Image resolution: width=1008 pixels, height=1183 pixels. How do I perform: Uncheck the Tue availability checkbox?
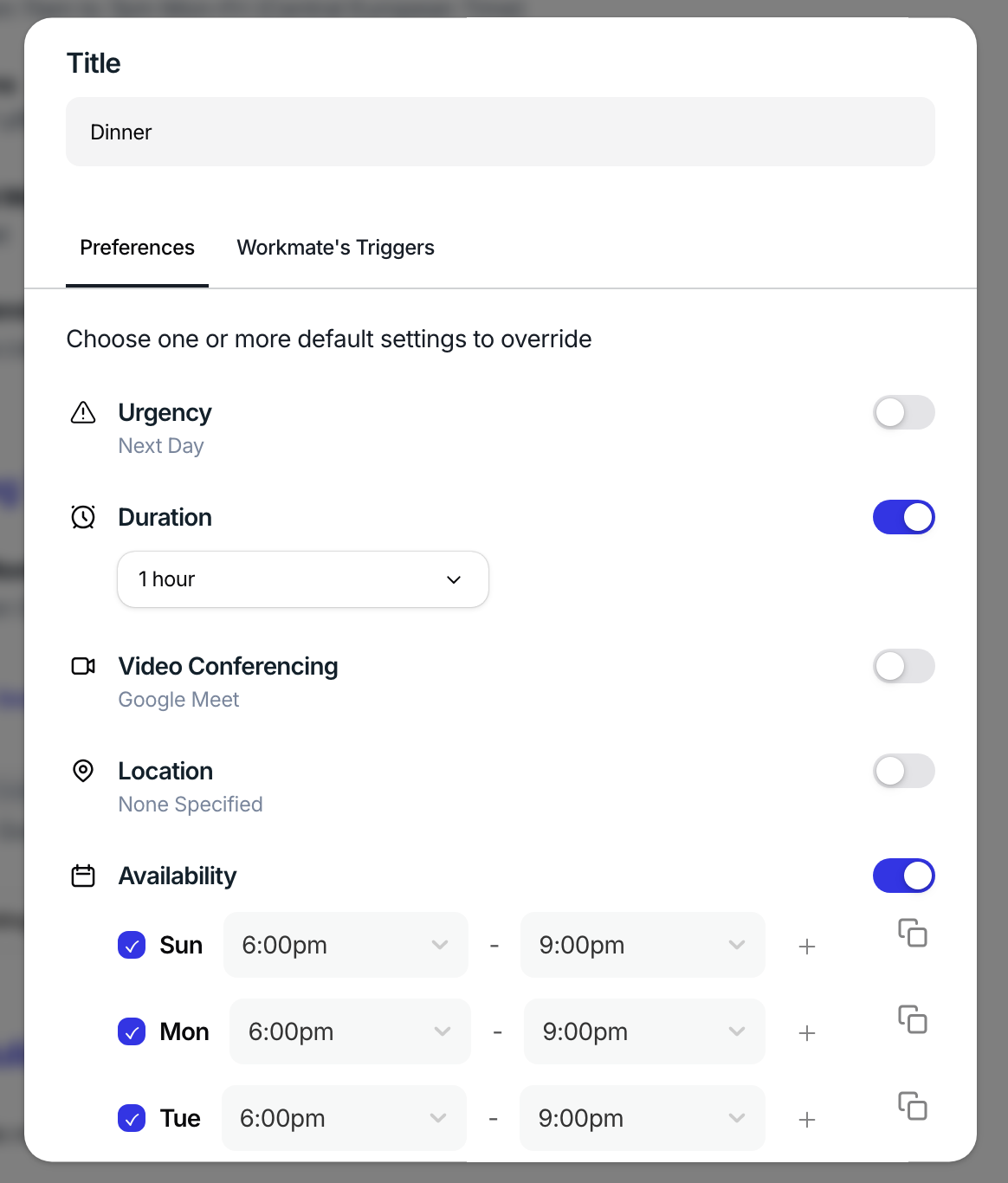(132, 1118)
